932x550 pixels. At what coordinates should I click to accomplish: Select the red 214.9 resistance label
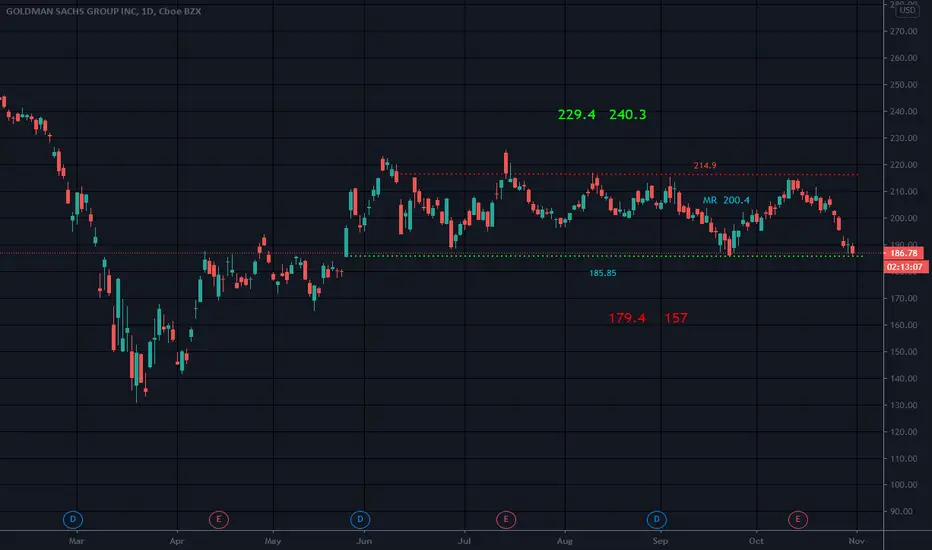pyautogui.click(x=705, y=165)
